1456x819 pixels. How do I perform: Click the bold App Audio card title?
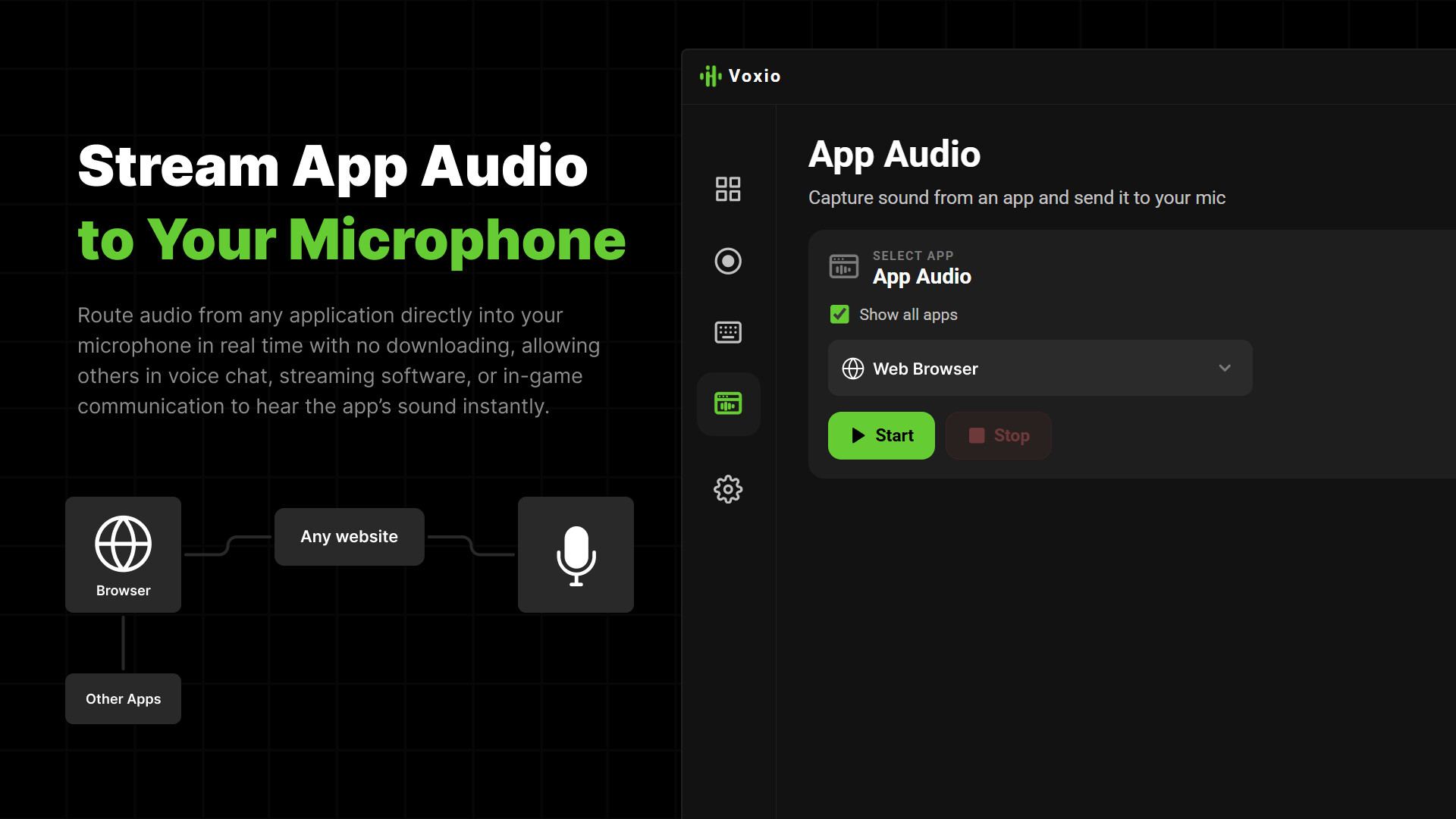coord(922,277)
